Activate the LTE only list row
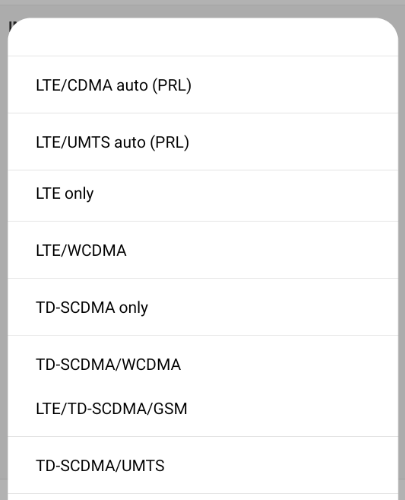405x500 pixels. pyautogui.click(x=203, y=196)
